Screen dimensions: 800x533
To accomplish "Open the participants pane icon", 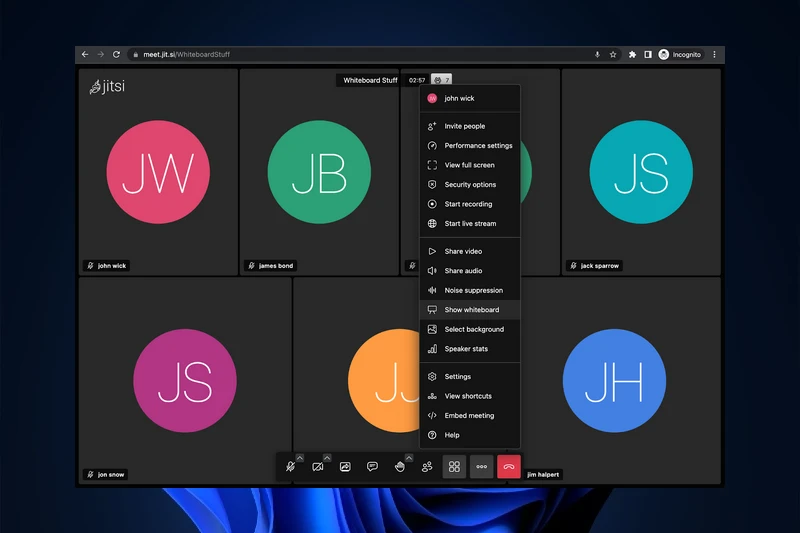I will pyautogui.click(x=427, y=467).
